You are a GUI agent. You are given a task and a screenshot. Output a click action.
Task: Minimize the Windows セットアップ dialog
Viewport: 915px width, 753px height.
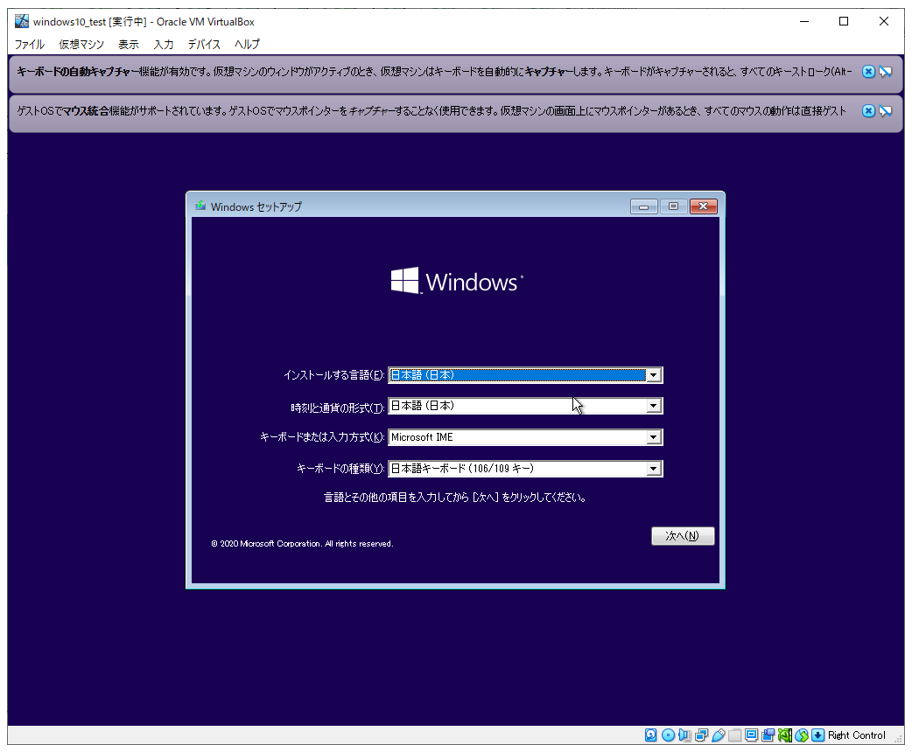644,206
